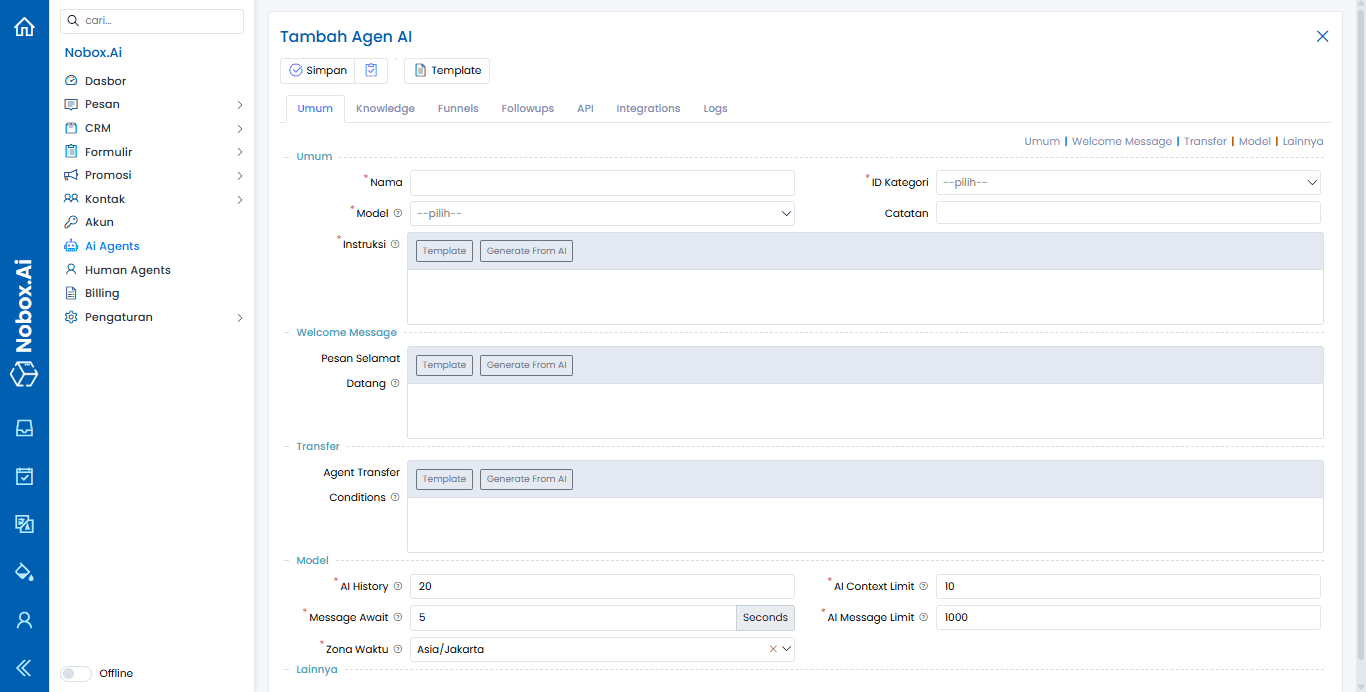Open the Model dropdown
The width and height of the screenshot is (1366, 692).
tap(602, 213)
